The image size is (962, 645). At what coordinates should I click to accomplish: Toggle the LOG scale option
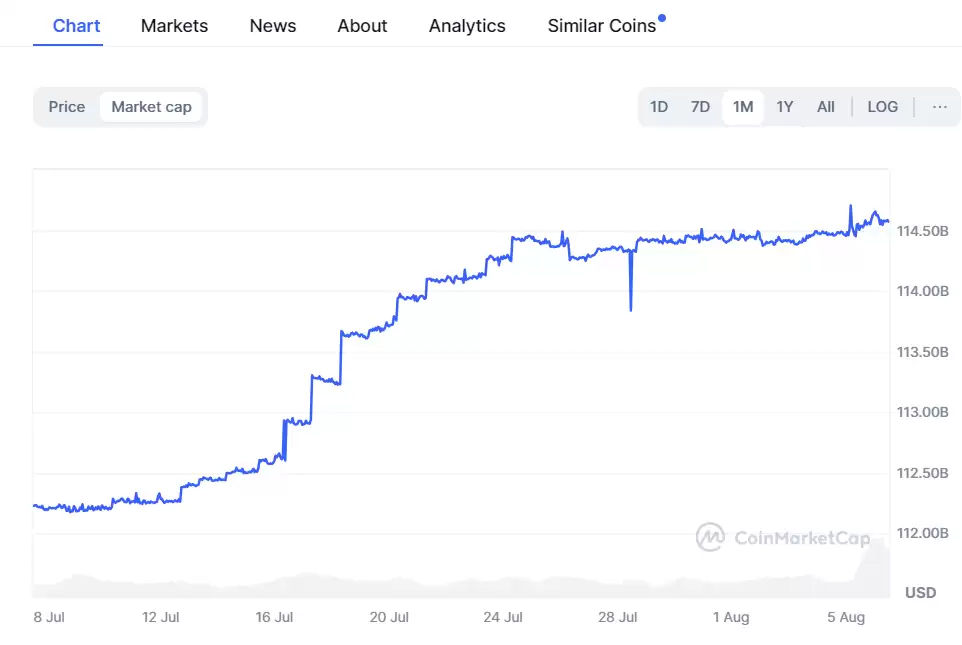click(882, 107)
